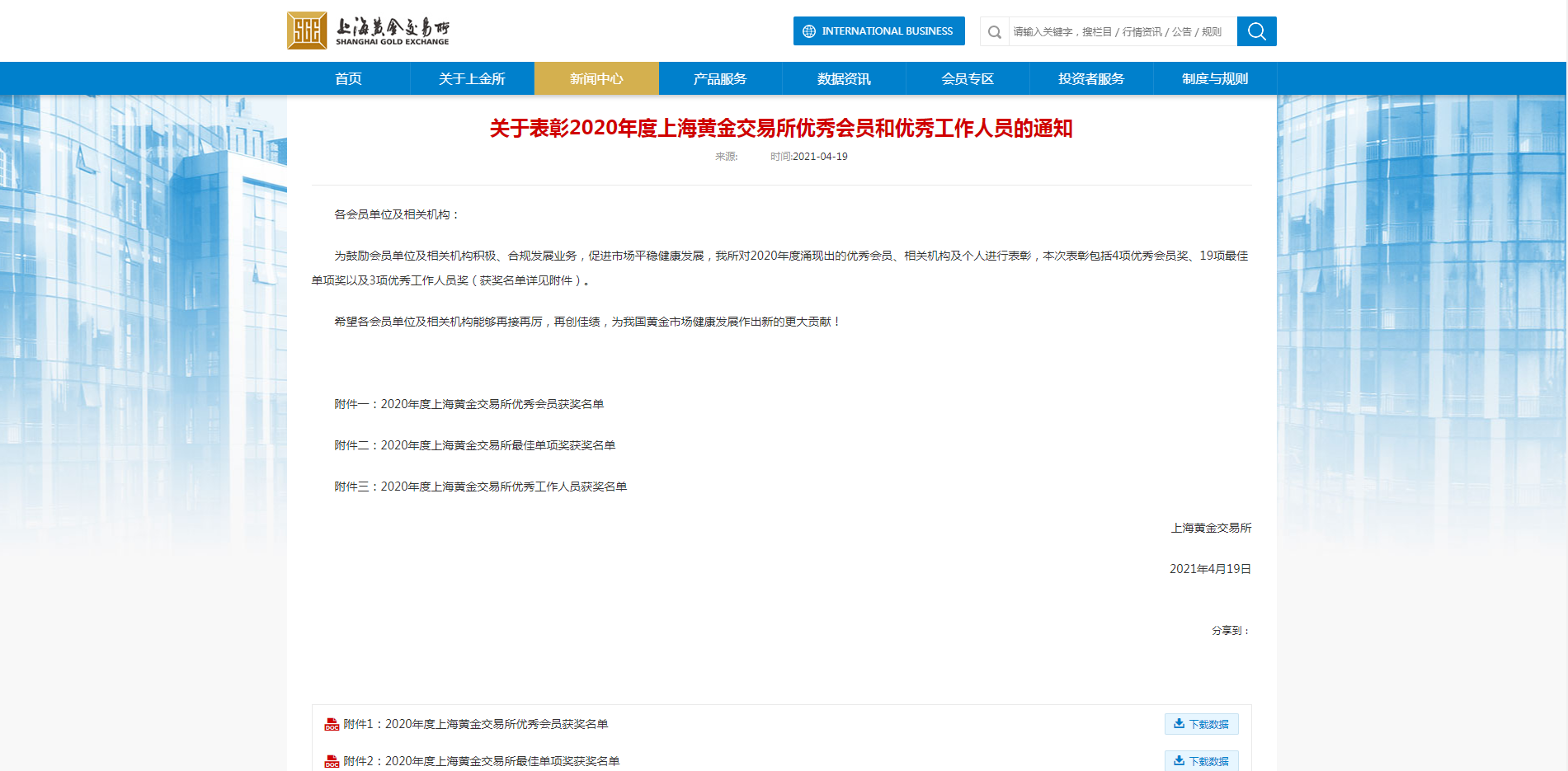Open 产品服务 menu

(720, 78)
